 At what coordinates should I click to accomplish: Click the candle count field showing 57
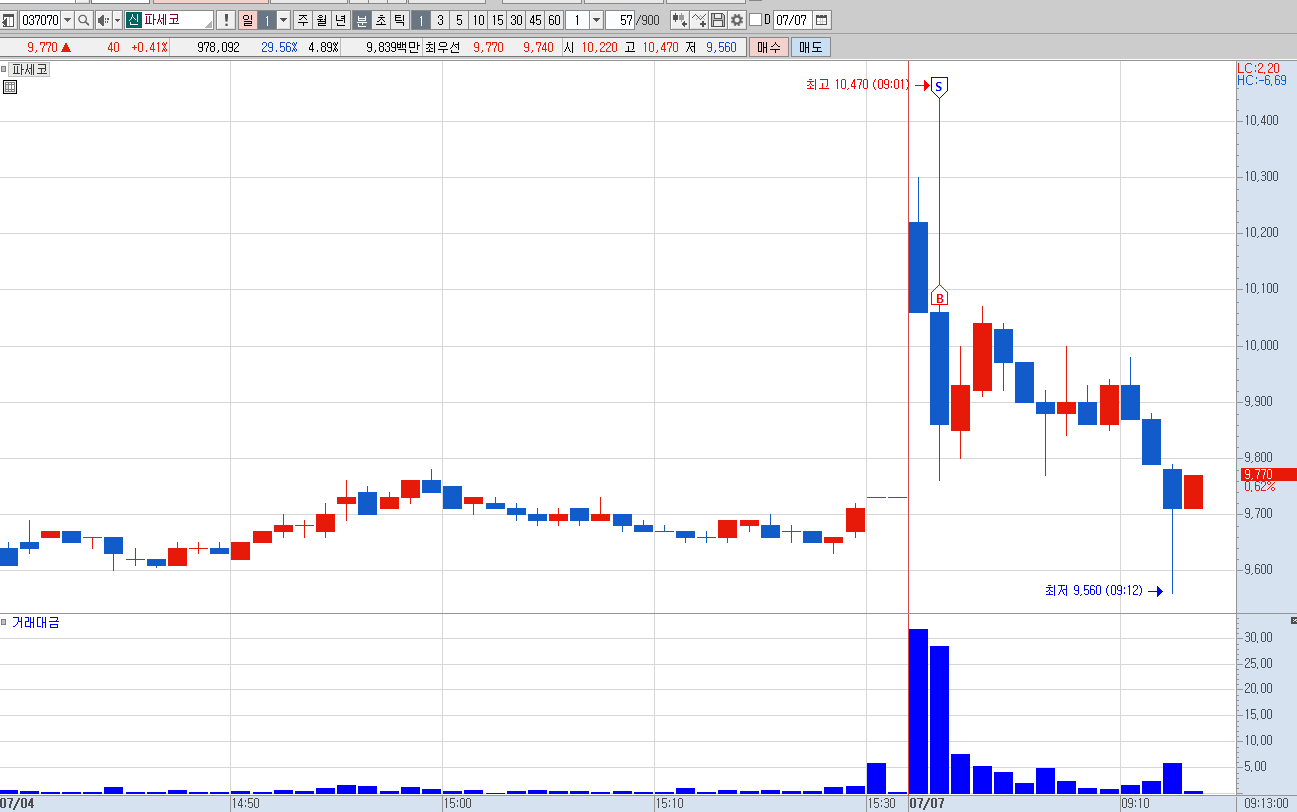(x=621, y=20)
